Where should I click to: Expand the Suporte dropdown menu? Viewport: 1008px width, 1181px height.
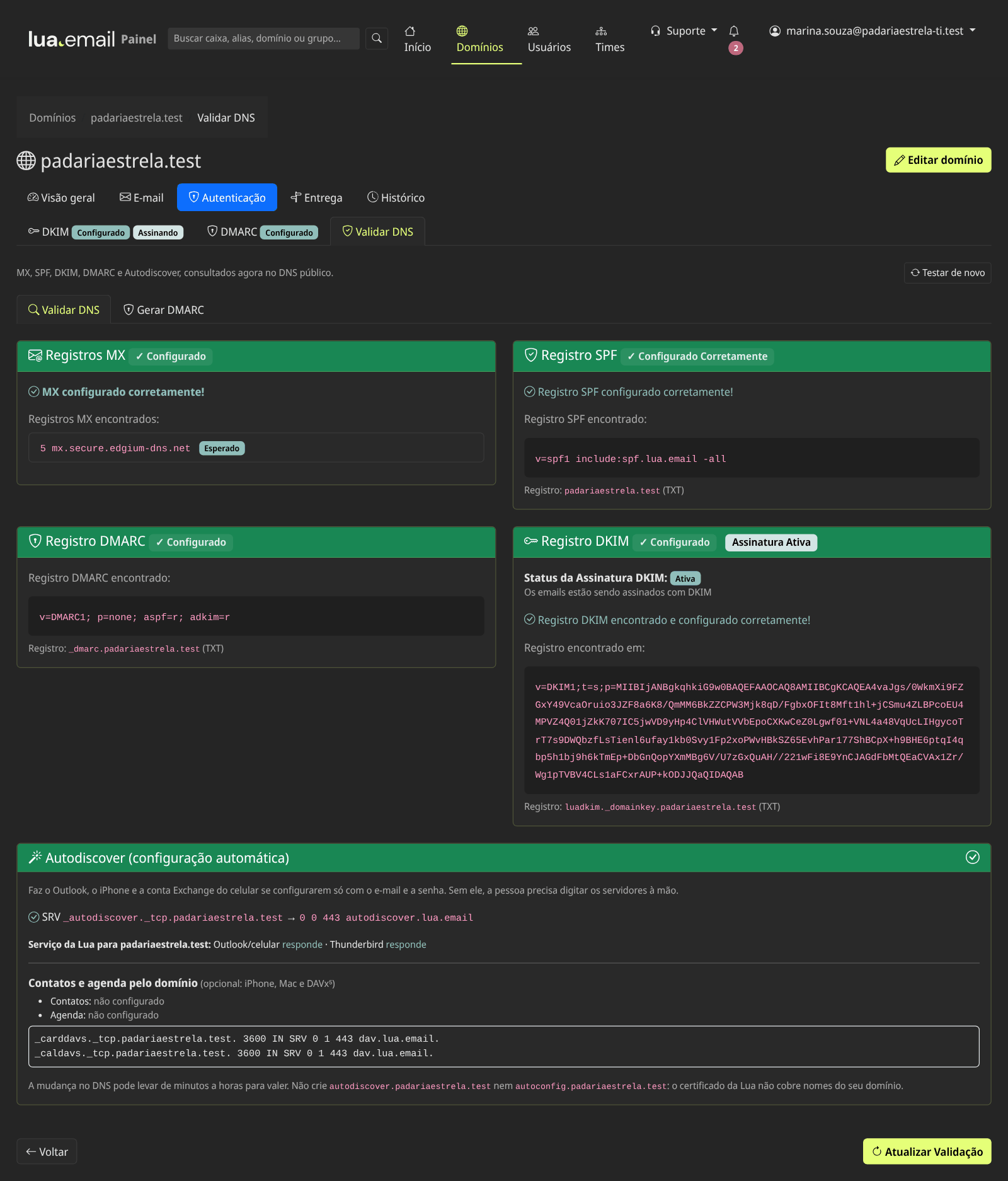pos(684,31)
